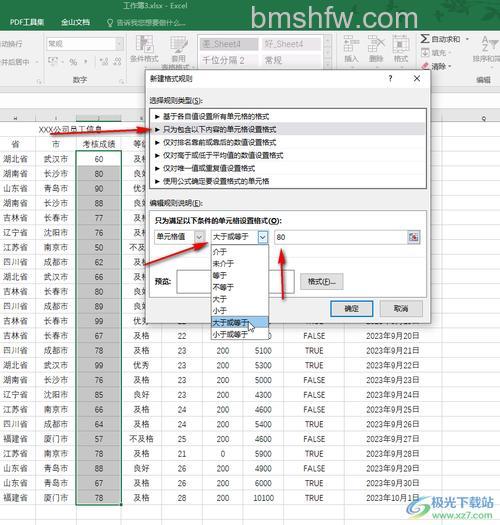Screen dimensions: 500x525
Task: Choose 小于或等于 in operator list
Action: coord(239,334)
